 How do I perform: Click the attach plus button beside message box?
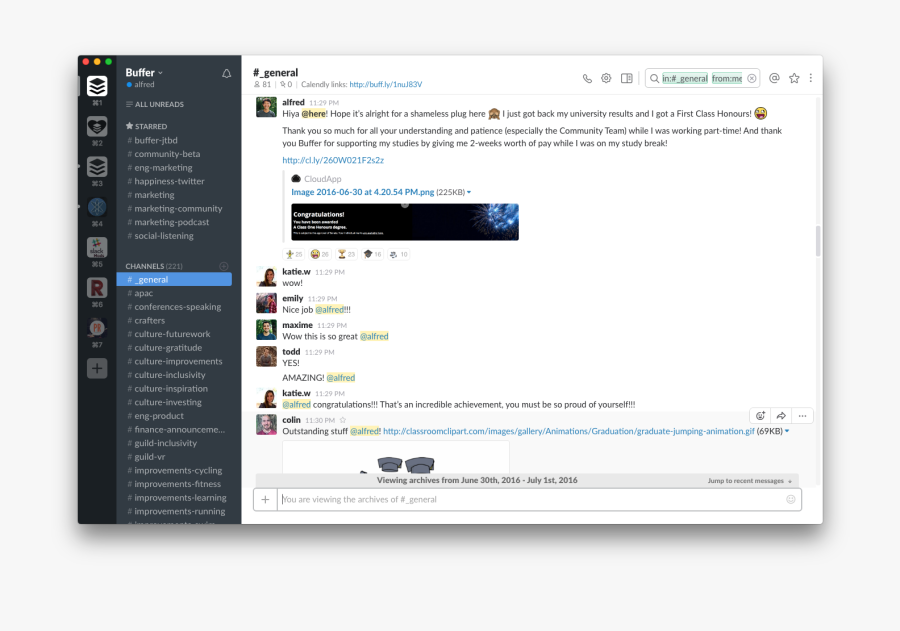[265, 500]
